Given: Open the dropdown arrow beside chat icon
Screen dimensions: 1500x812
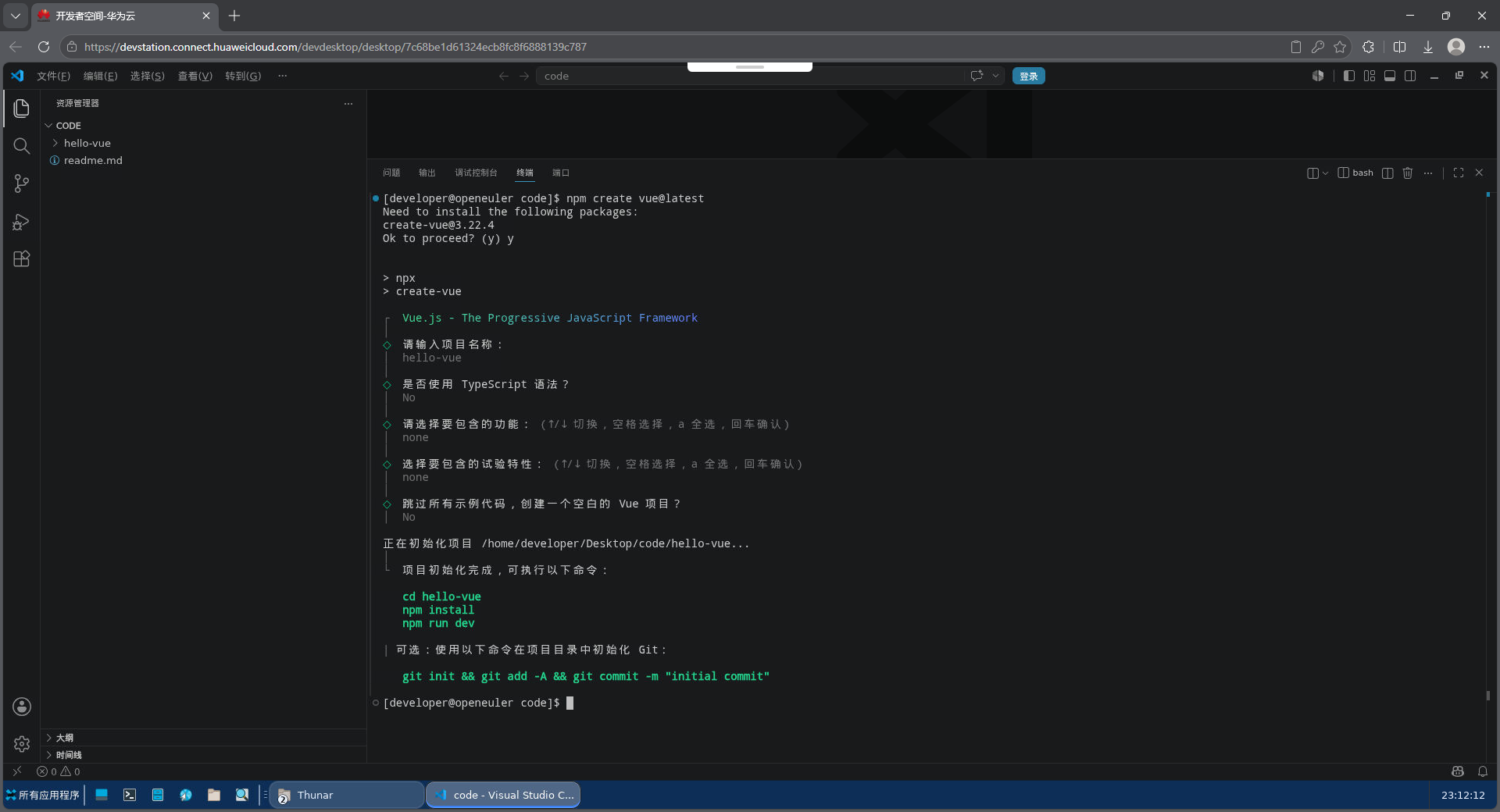Looking at the screenshot, I should (995, 76).
